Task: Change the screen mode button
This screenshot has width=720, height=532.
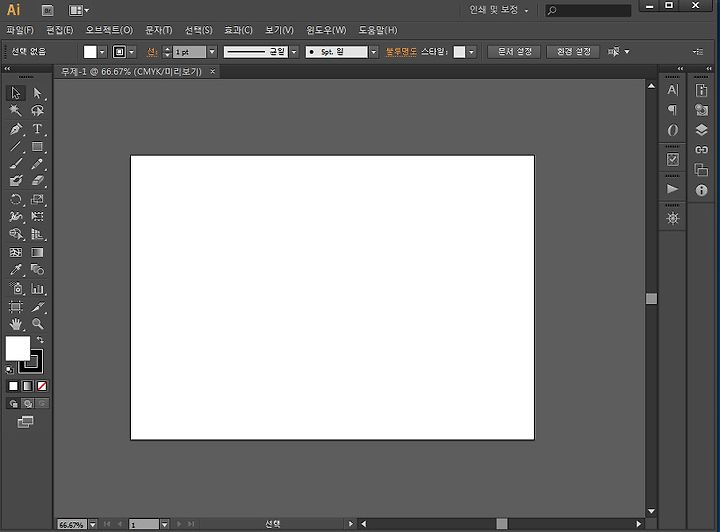Action: tap(26, 422)
